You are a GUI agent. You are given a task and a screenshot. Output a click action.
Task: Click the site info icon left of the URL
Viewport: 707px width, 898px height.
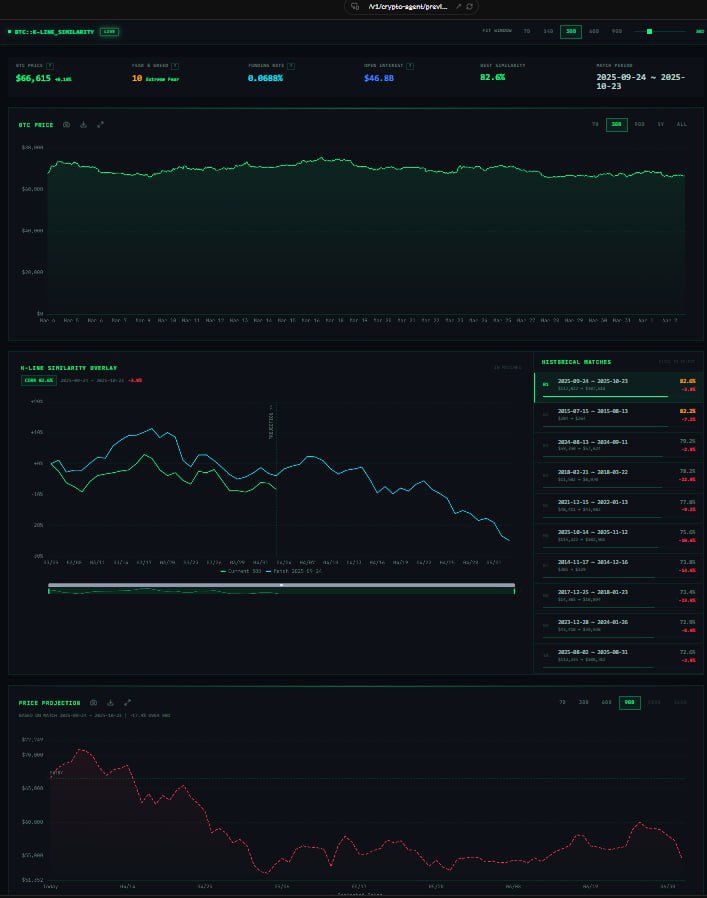(x=355, y=6)
